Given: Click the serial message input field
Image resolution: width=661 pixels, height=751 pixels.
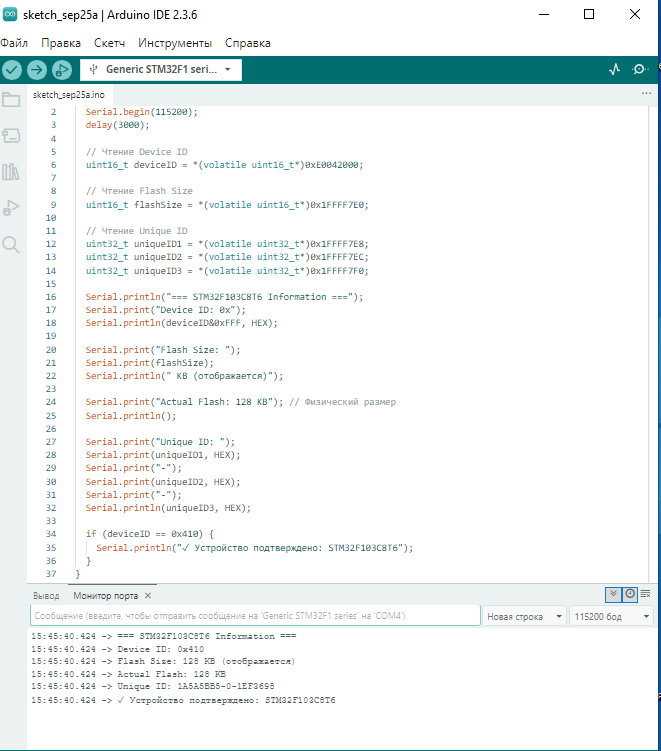Looking at the screenshot, I should (x=255, y=617).
